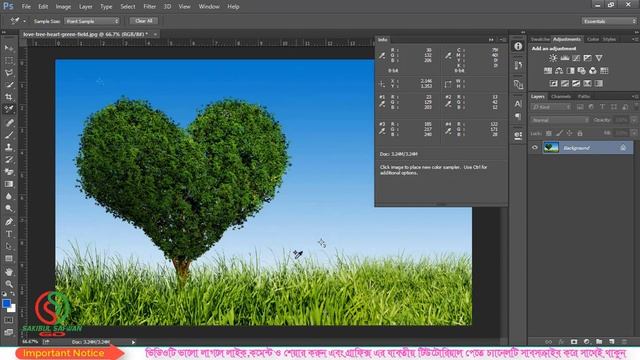
Task: Click the foreground color swatch
Action: point(6,303)
